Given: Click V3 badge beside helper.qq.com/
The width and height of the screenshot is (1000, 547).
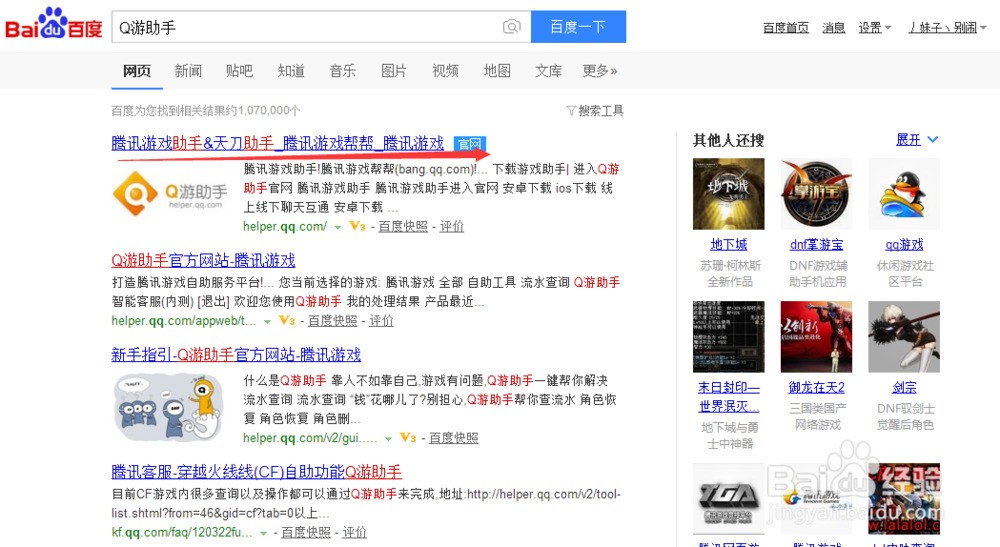Looking at the screenshot, I should pyautogui.click(x=357, y=226).
